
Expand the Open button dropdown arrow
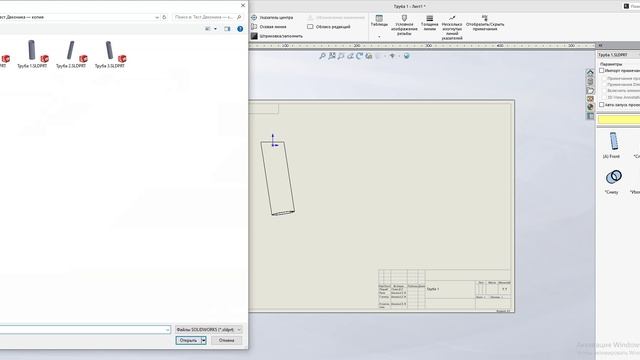pyautogui.click(x=203, y=340)
